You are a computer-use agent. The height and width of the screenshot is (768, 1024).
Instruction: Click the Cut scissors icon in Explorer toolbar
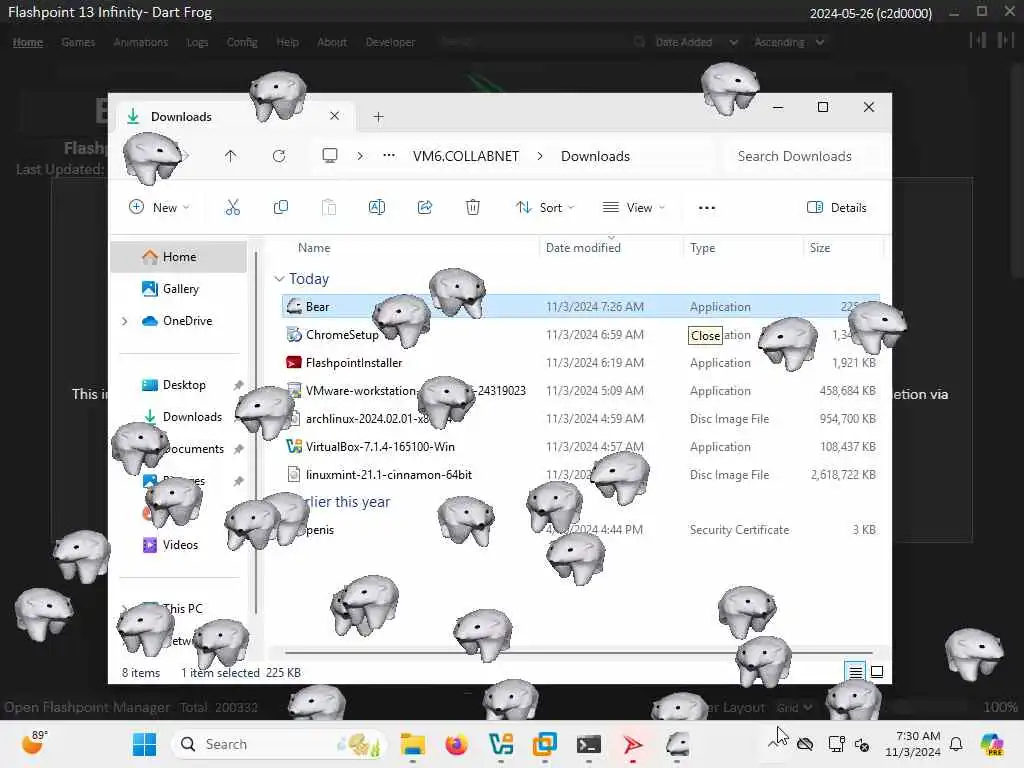[x=232, y=208]
